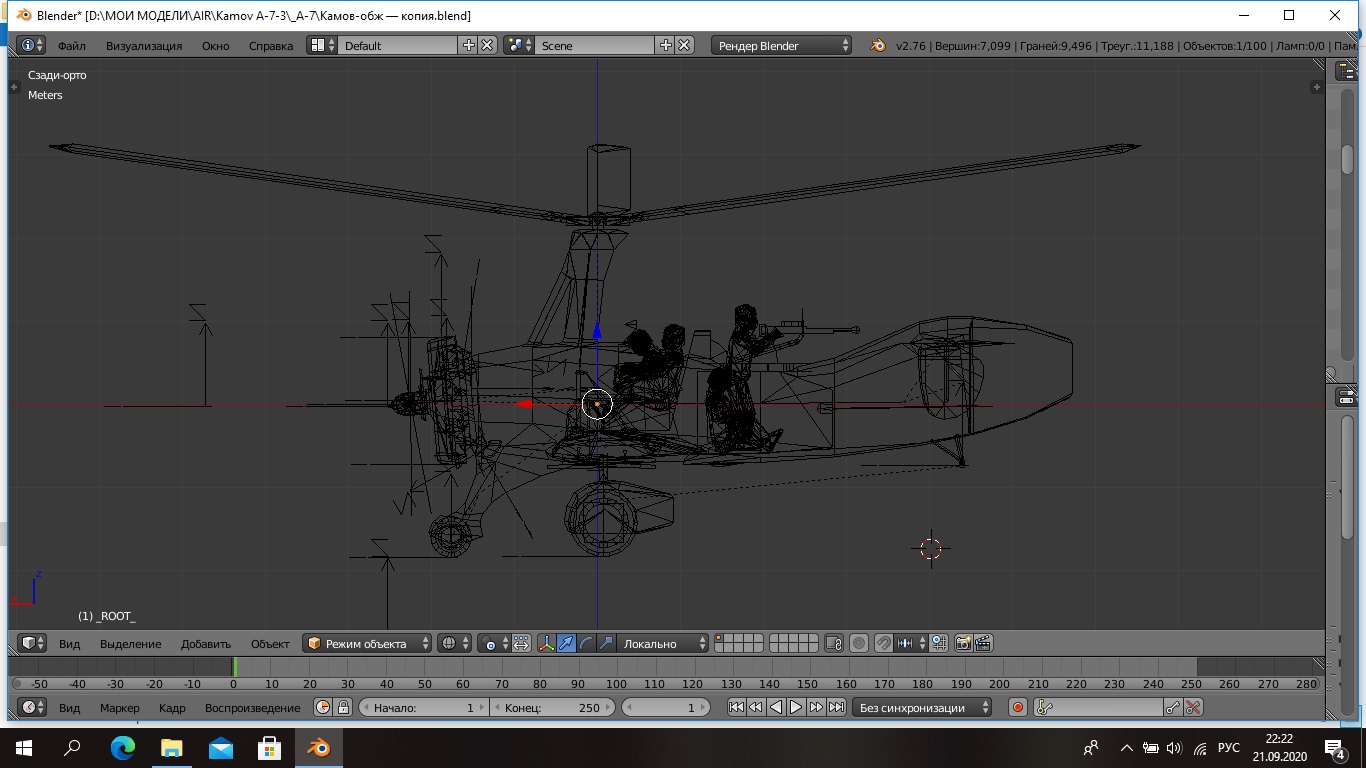Click the 'Конец: 250' end frame field
The width and height of the screenshot is (1366, 768).
coord(551,708)
